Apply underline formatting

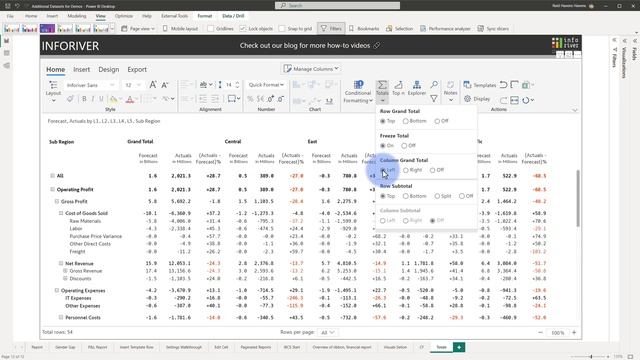pyautogui.click(x=101, y=99)
